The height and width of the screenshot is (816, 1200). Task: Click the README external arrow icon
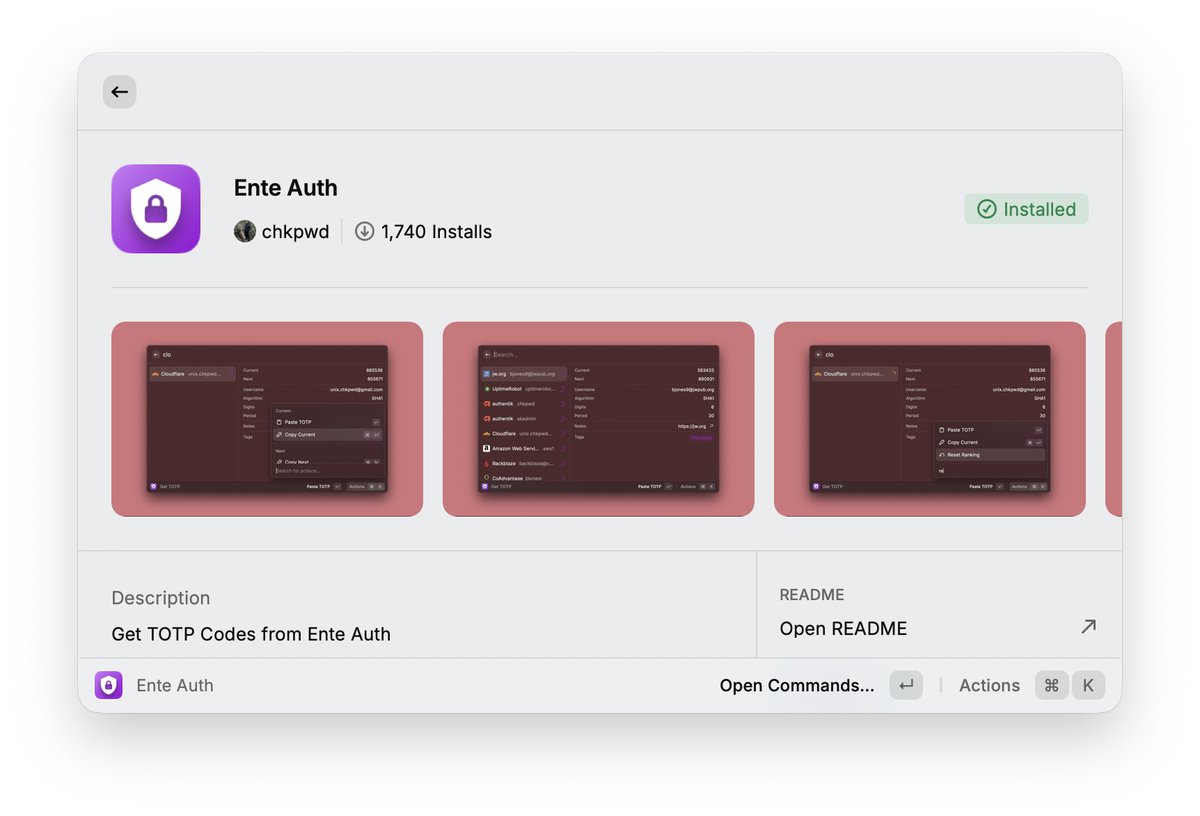[x=1088, y=627]
